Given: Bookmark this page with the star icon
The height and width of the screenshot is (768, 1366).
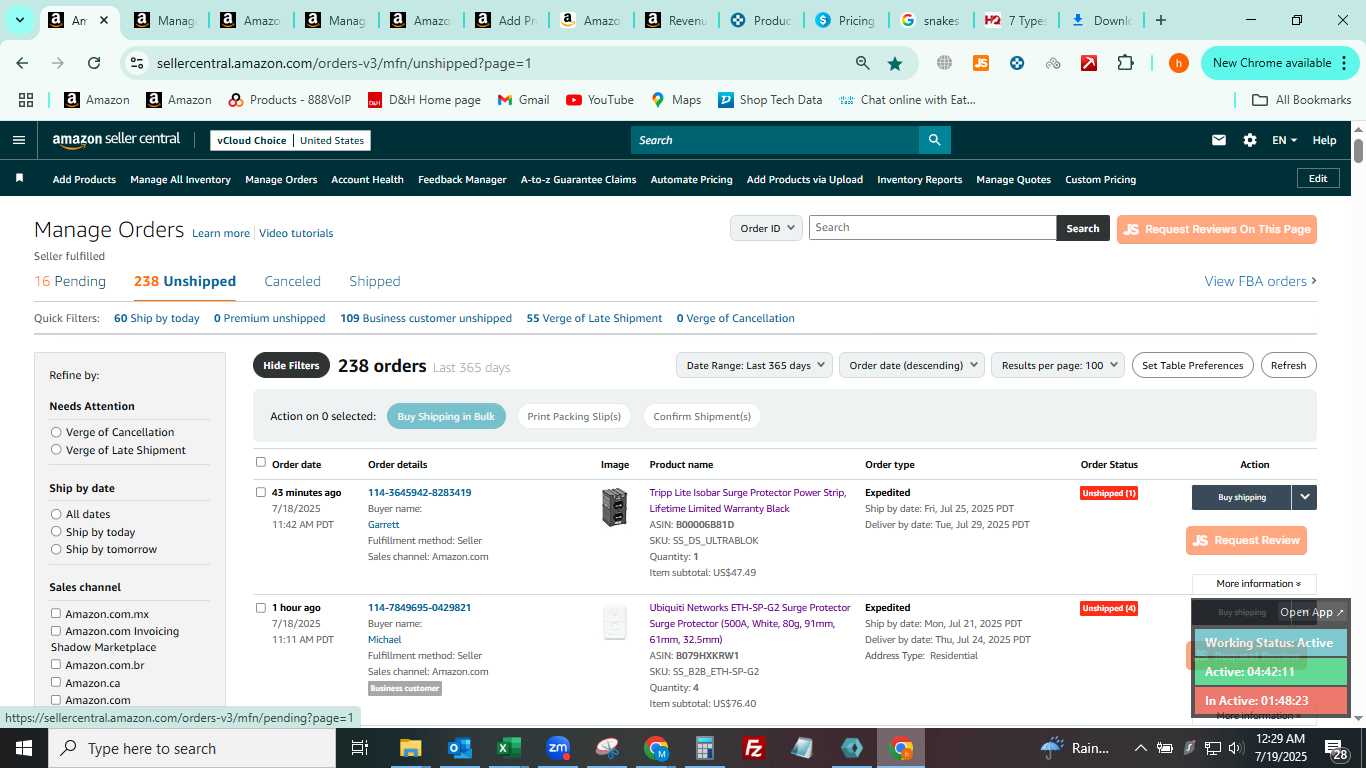Looking at the screenshot, I should tap(894, 63).
